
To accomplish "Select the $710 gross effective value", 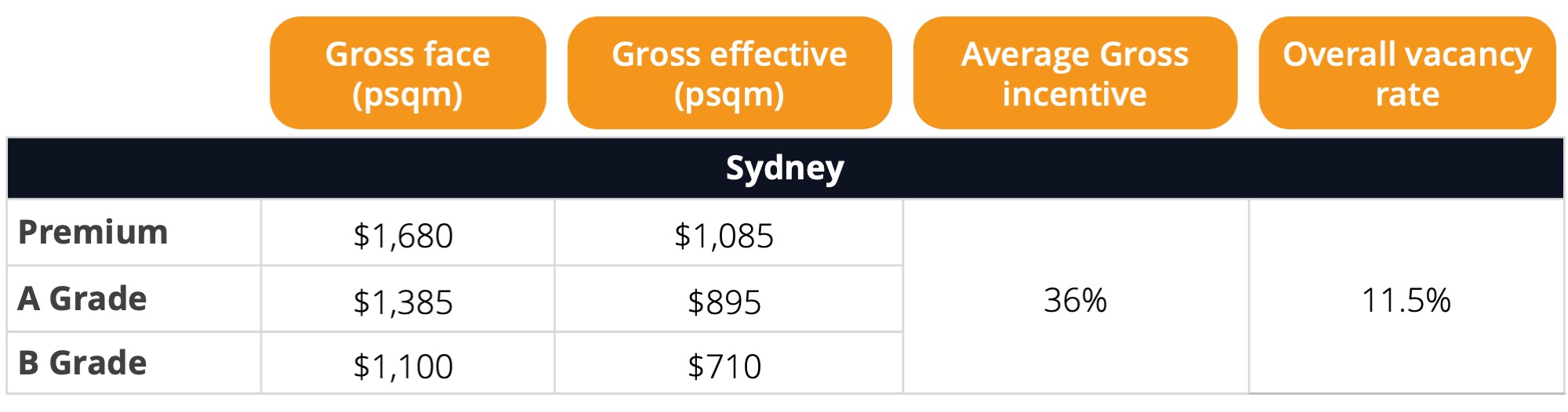I will pyautogui.click(x=724, y=367).
